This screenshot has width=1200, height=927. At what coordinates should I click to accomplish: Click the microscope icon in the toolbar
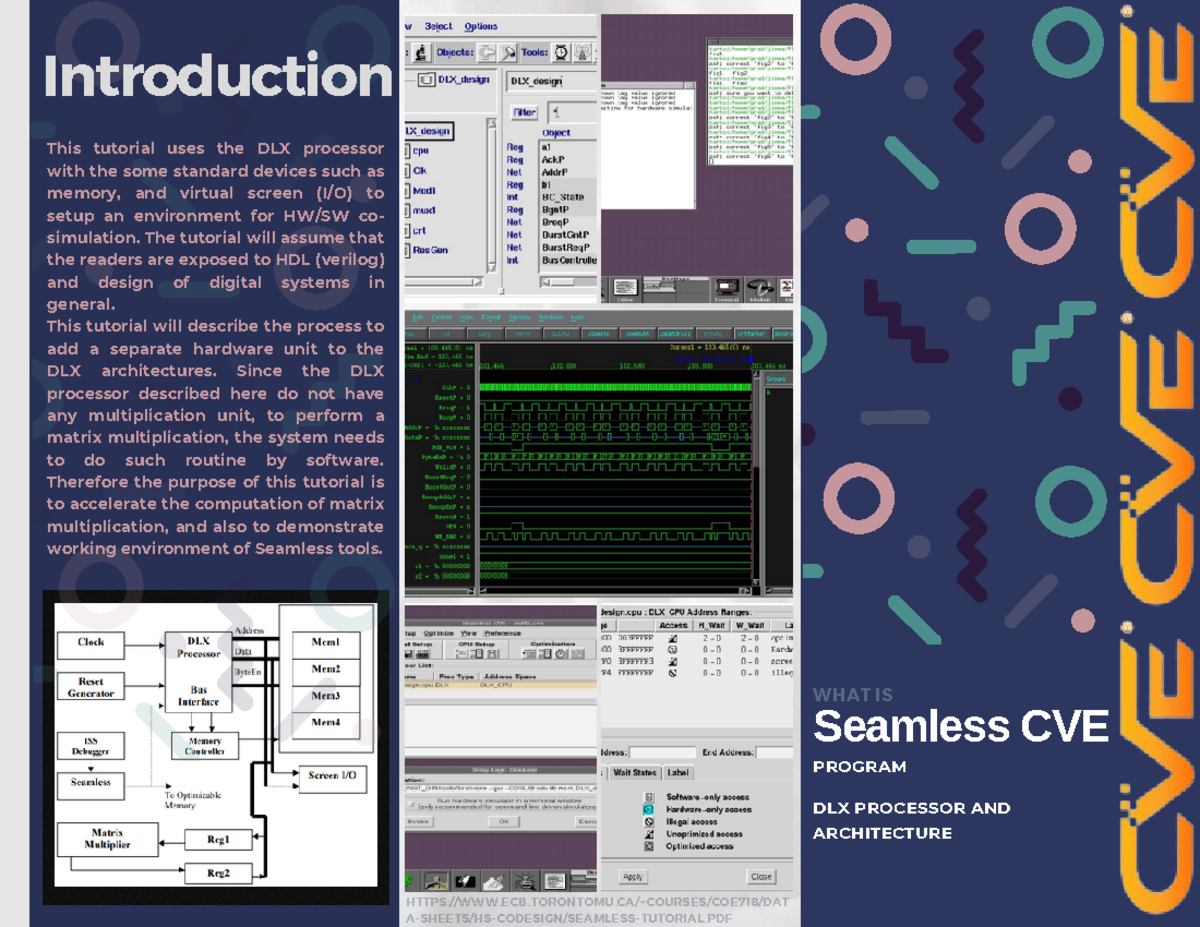(x=421, y=53)
